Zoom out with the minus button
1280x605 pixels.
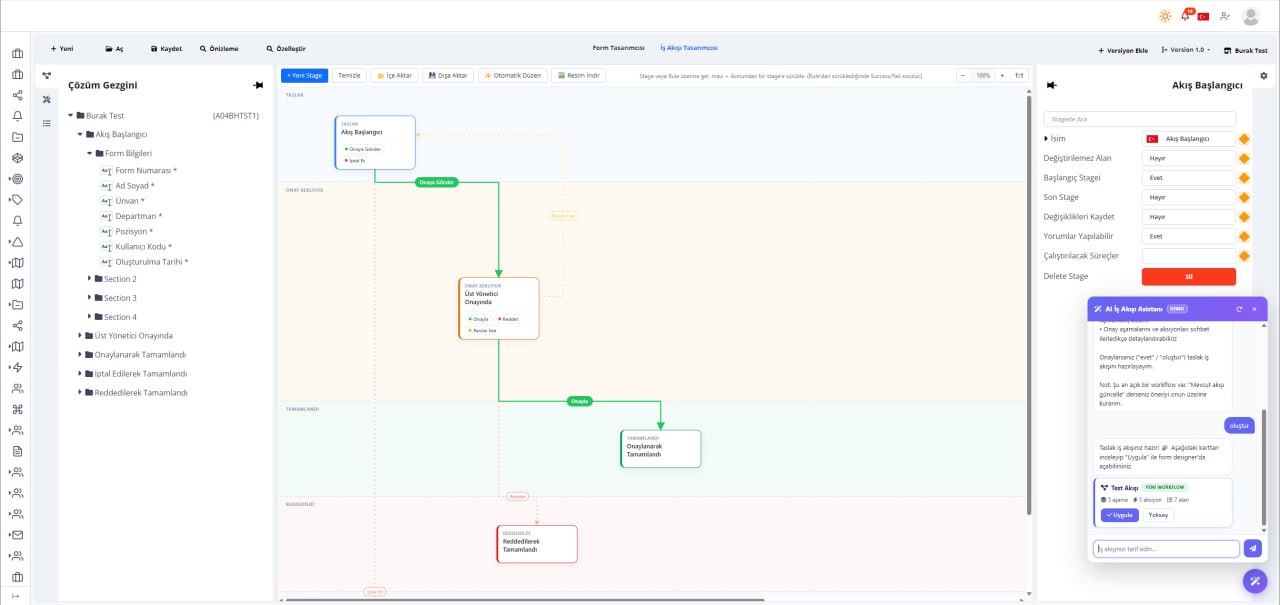[964, 76]
